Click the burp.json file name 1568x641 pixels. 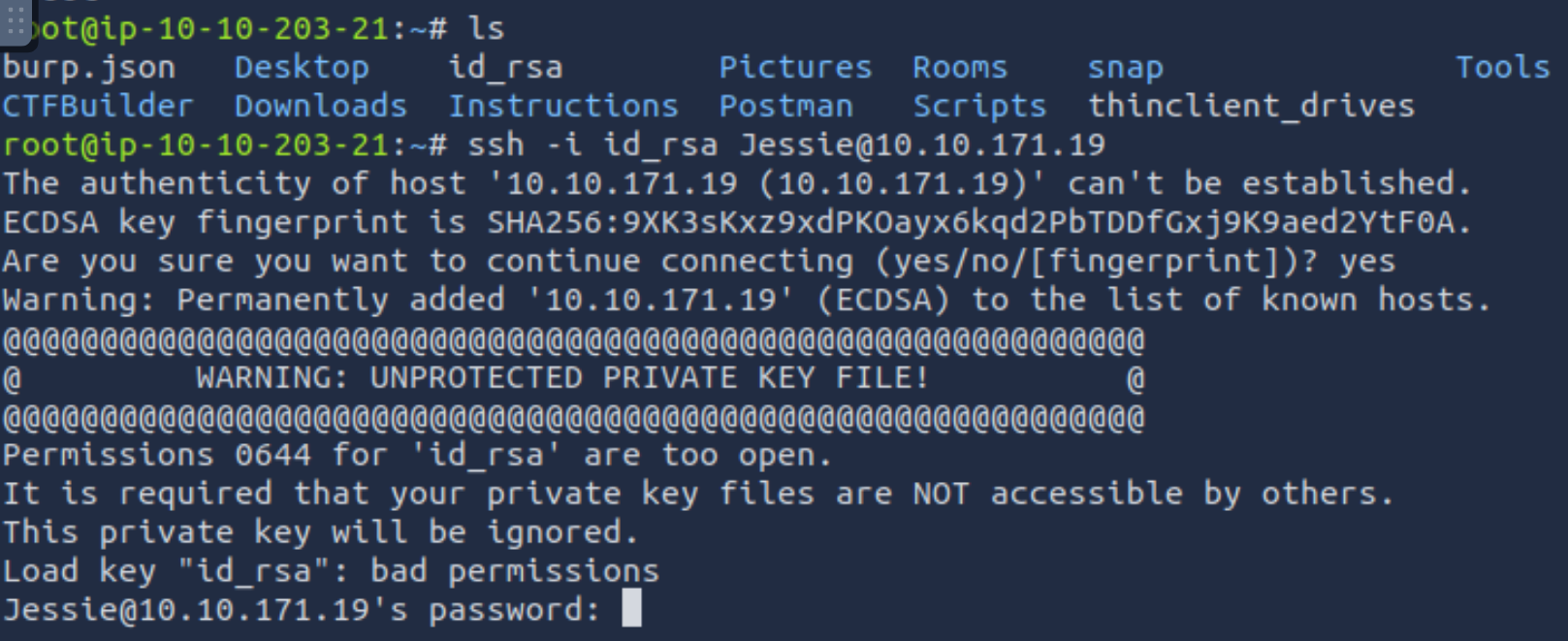click(x=88, y=67)
